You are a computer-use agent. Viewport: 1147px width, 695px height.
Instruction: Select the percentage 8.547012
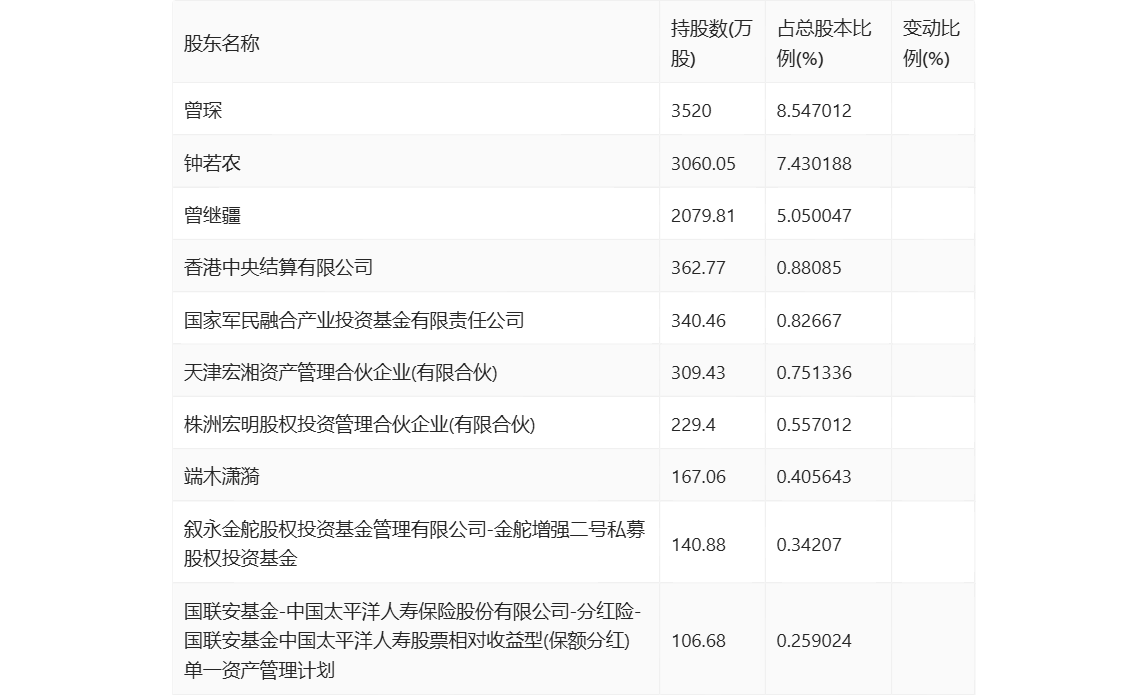click(813, 110)
